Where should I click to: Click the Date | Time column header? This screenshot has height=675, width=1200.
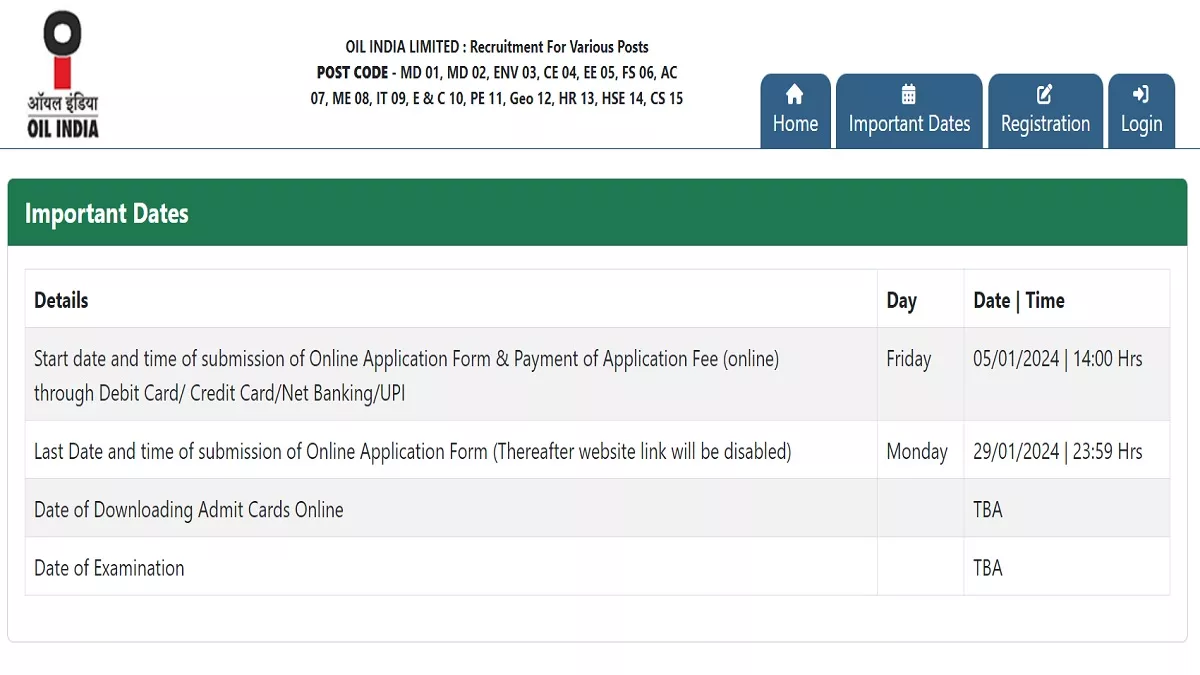pos(1018,300)
